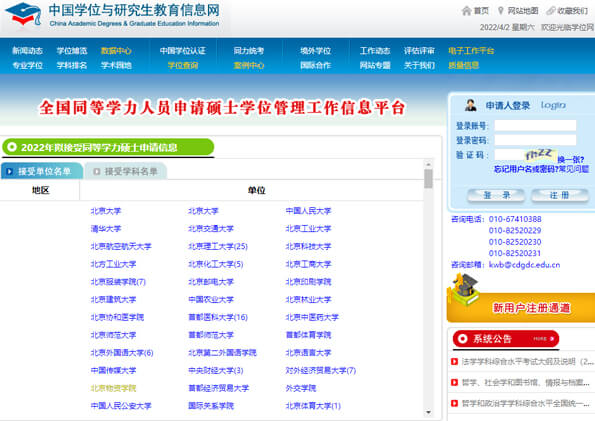Screen dimensions: 595x421
Task: Open 中央财经大学(3) in unit list
Action: [x=216, y=371]
